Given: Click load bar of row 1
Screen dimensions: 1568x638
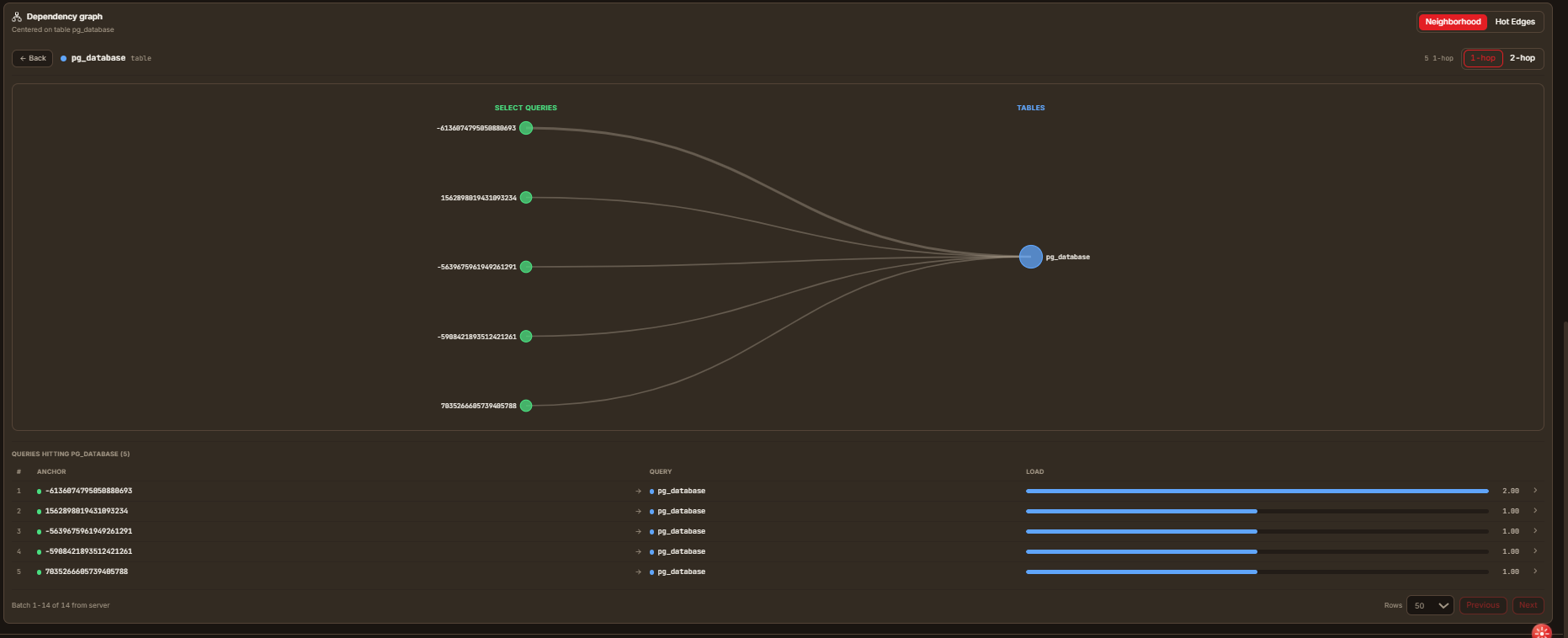Looking at the screenshot, I should tap(1257, 491).
